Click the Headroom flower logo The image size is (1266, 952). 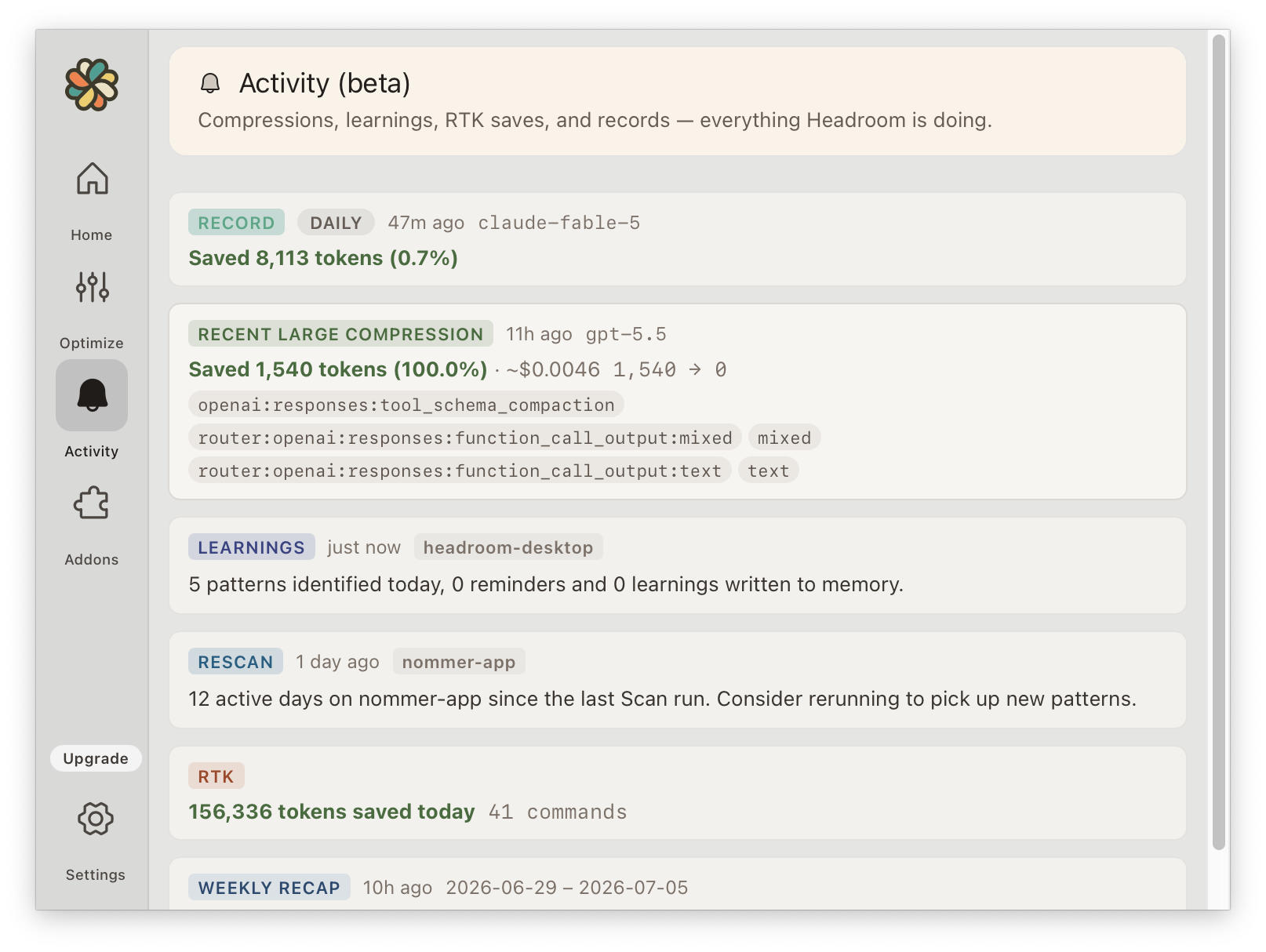click(92, 85)
